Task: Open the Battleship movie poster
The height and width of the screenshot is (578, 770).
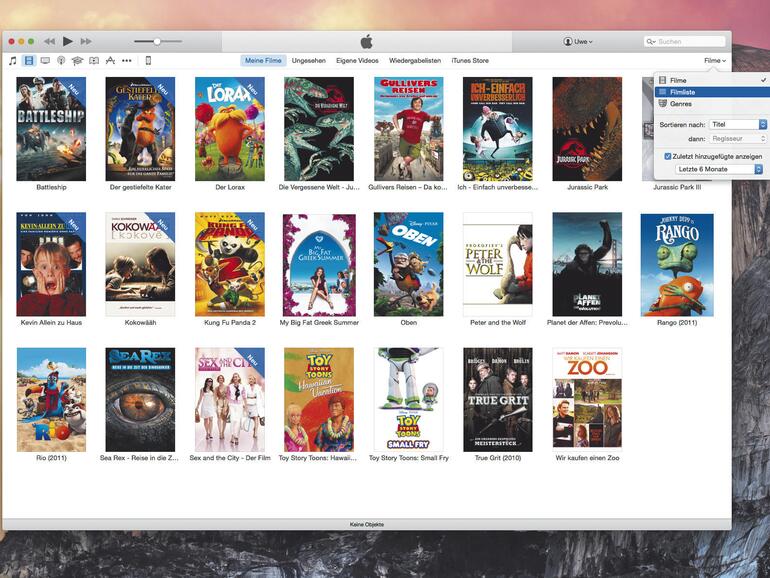Action: (51, 129)
